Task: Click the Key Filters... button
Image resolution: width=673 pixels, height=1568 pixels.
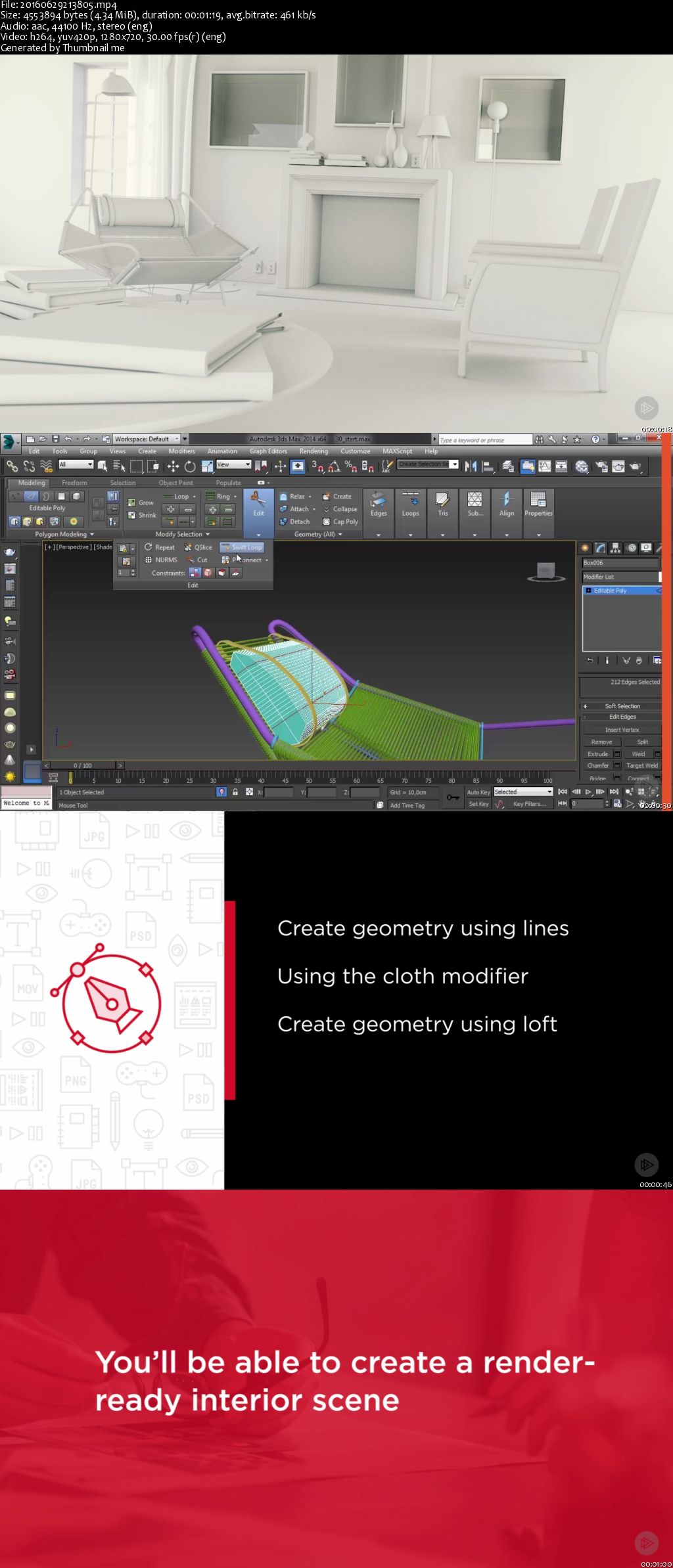Action: 530,804
